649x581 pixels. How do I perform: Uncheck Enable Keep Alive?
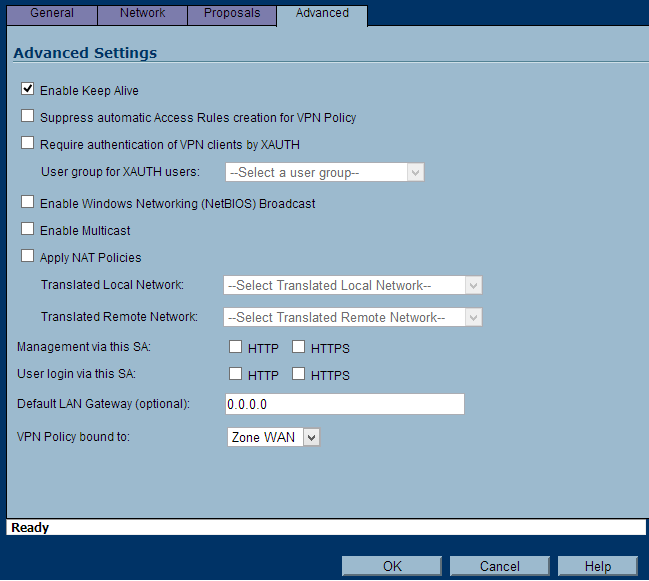click(28, 89)
